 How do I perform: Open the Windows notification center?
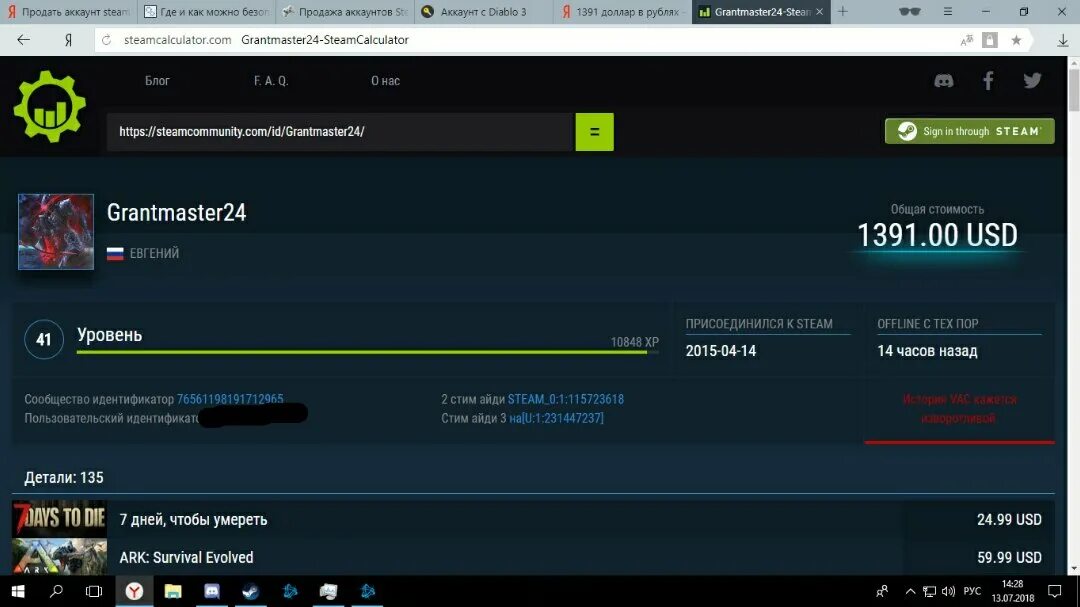[x=1055, y=591]
